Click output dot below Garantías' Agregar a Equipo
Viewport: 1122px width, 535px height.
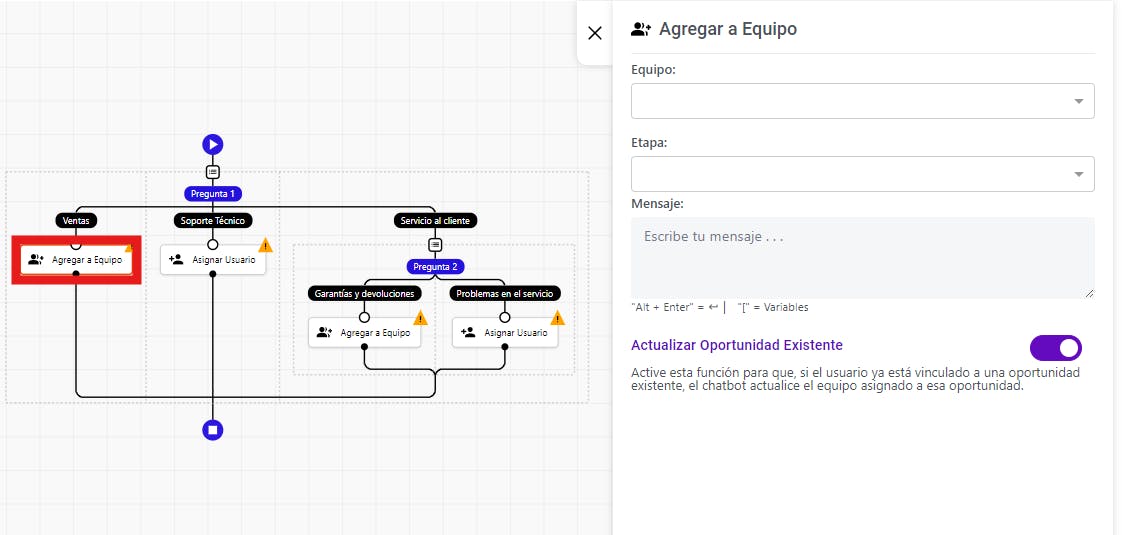[364, 347]
